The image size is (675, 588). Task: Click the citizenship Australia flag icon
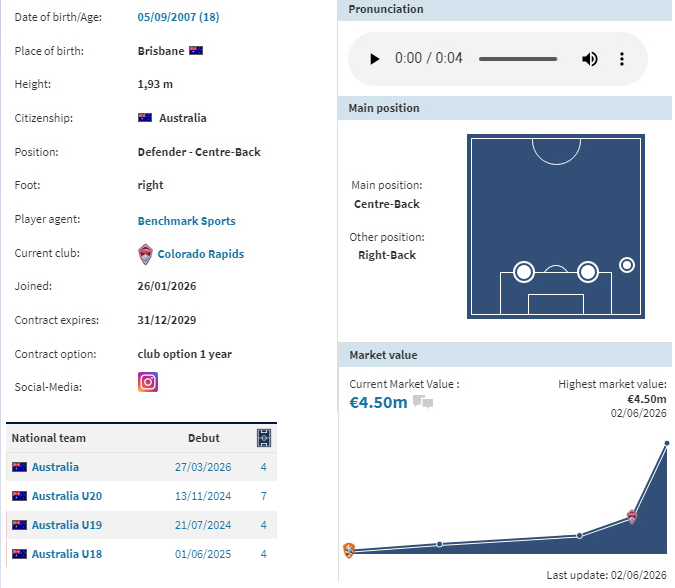click(145, 118)
